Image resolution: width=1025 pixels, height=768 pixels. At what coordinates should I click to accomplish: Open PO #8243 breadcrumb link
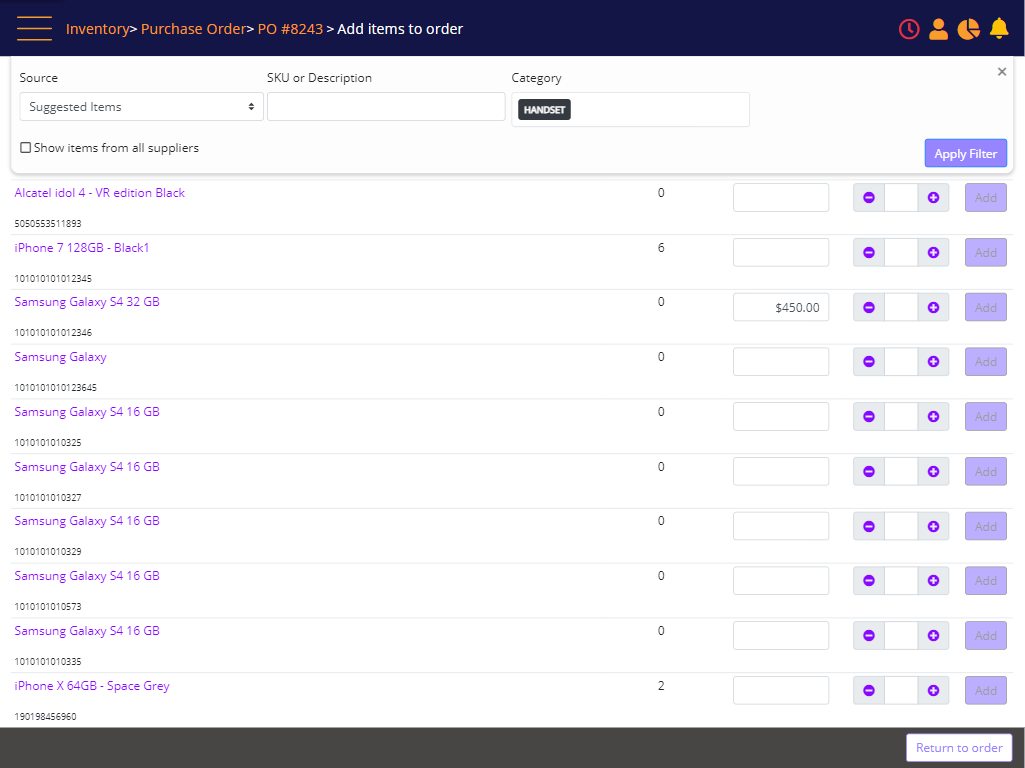290,29
